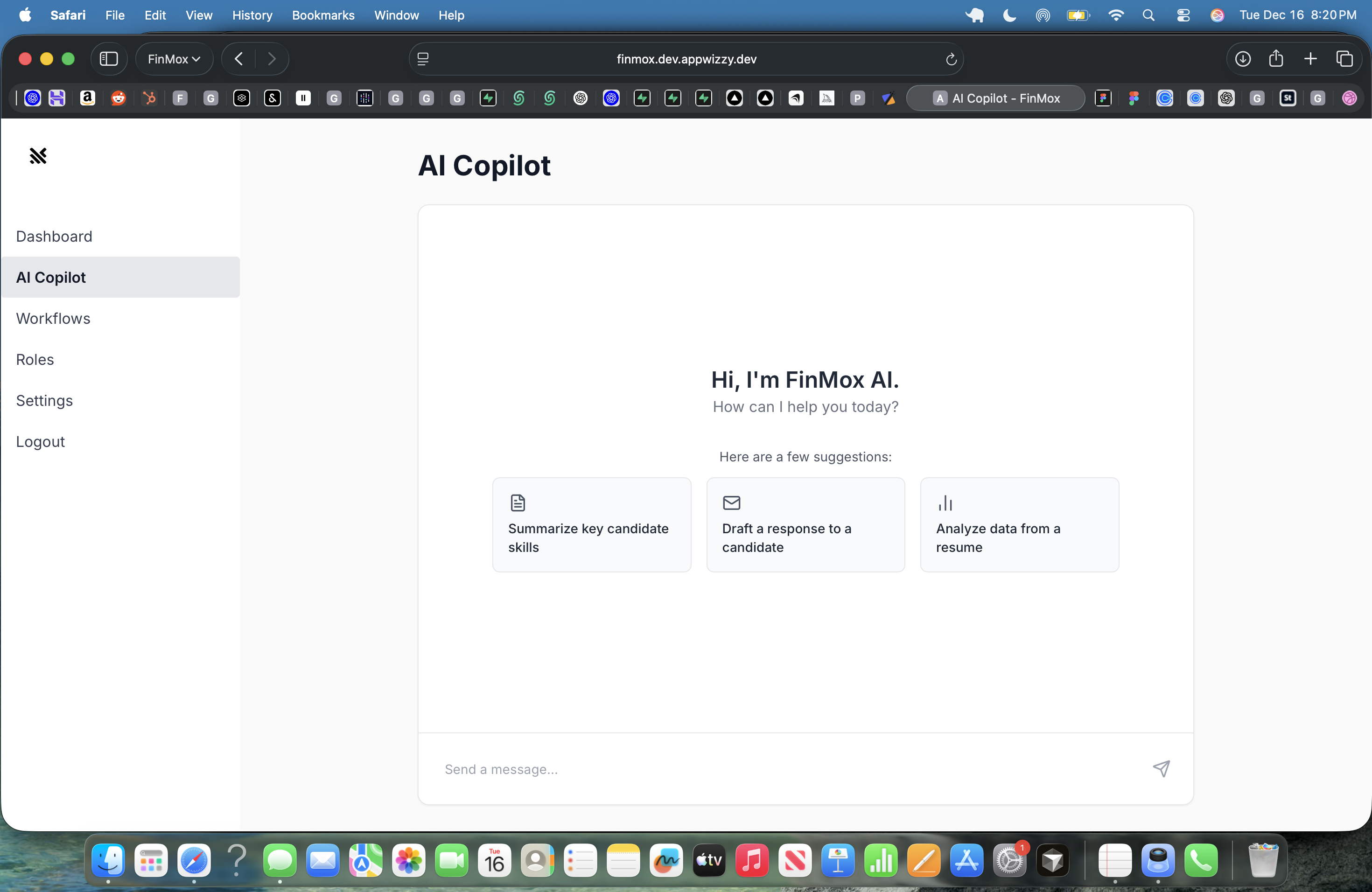Open Control Center in the menu bar
This screenshot has height=892, width=1372.
(1183, 15)
